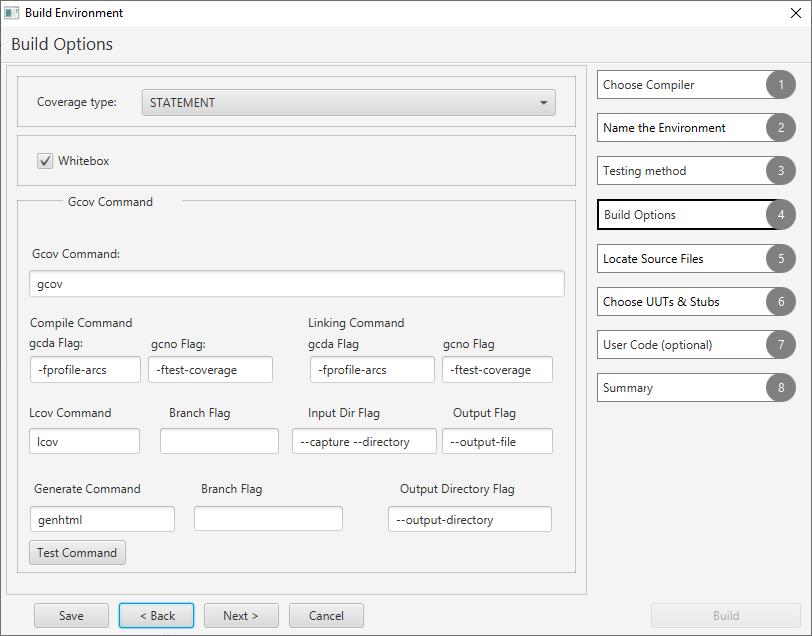Viewport: 812px width, 636px height.
Task: Focus the Generate Command genhtml field
Action: (x=103, y=519)
